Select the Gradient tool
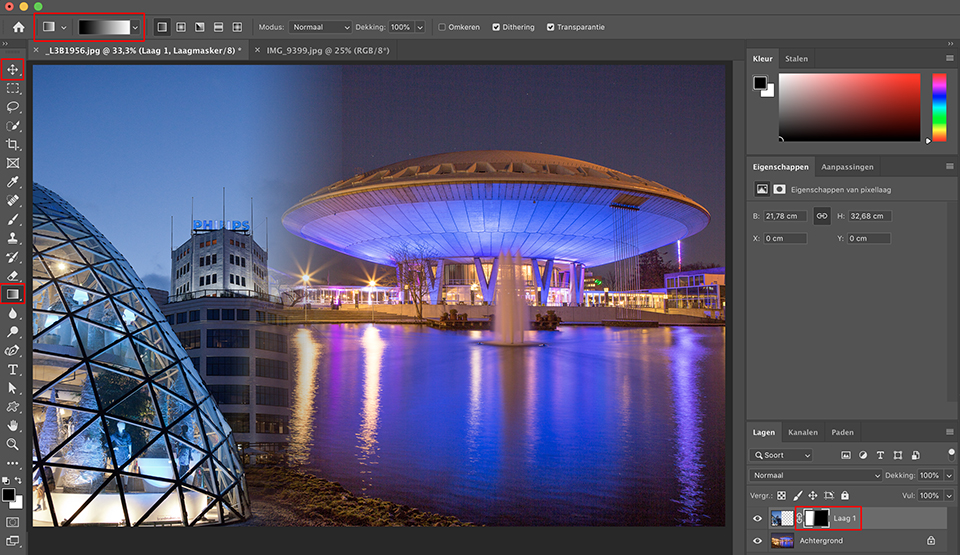Viewport: 960px width, 555px height. pyautogui.click(x=12, y=294)
